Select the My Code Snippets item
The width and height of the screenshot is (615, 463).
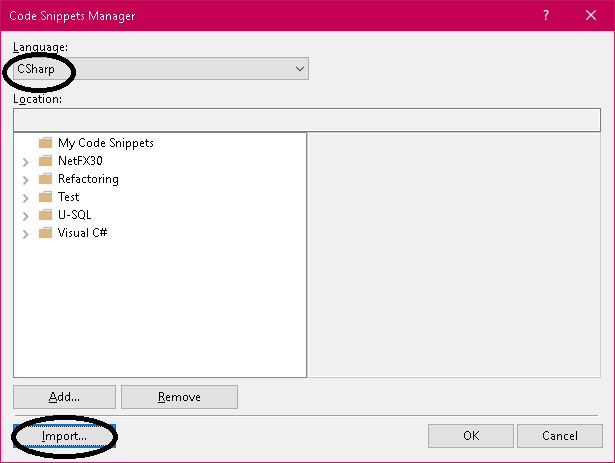pyautogui.click(x=105, y=143)
